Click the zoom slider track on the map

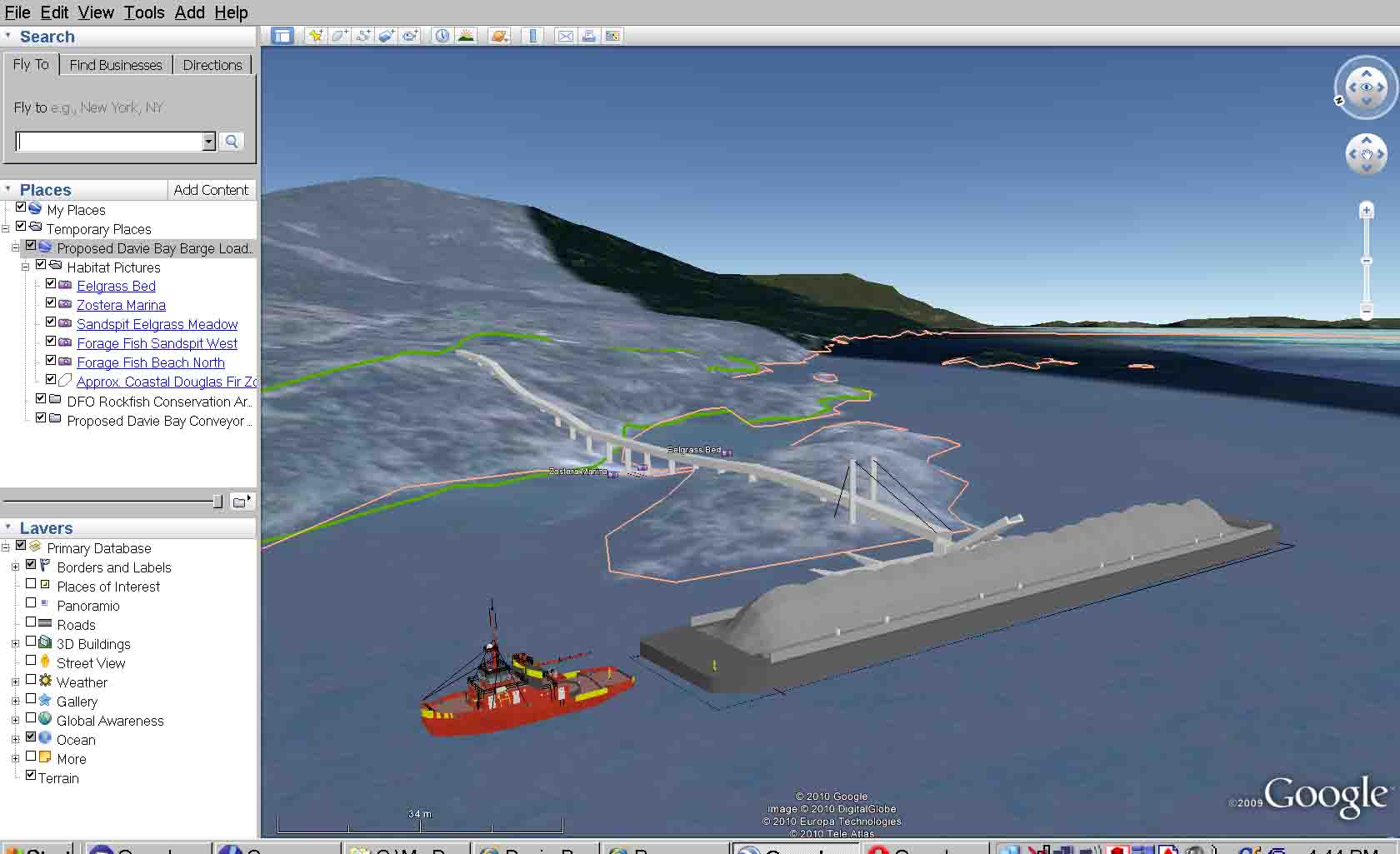pyautogui.click(x=1366, y=261)
